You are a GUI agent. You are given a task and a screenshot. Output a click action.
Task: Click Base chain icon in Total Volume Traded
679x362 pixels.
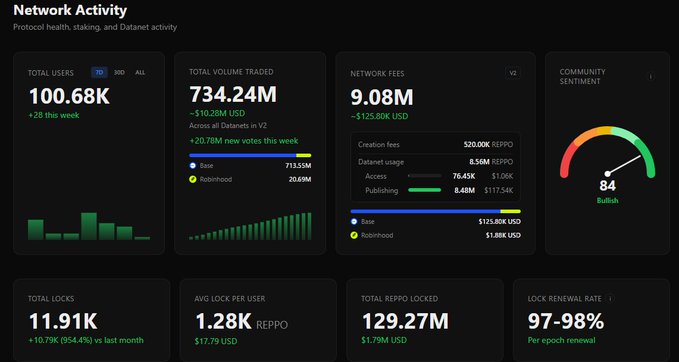(193, 166)
